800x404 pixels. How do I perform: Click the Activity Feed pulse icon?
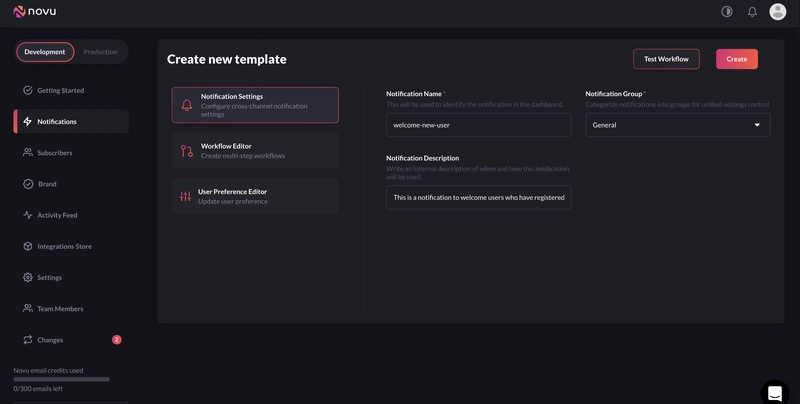28,215
